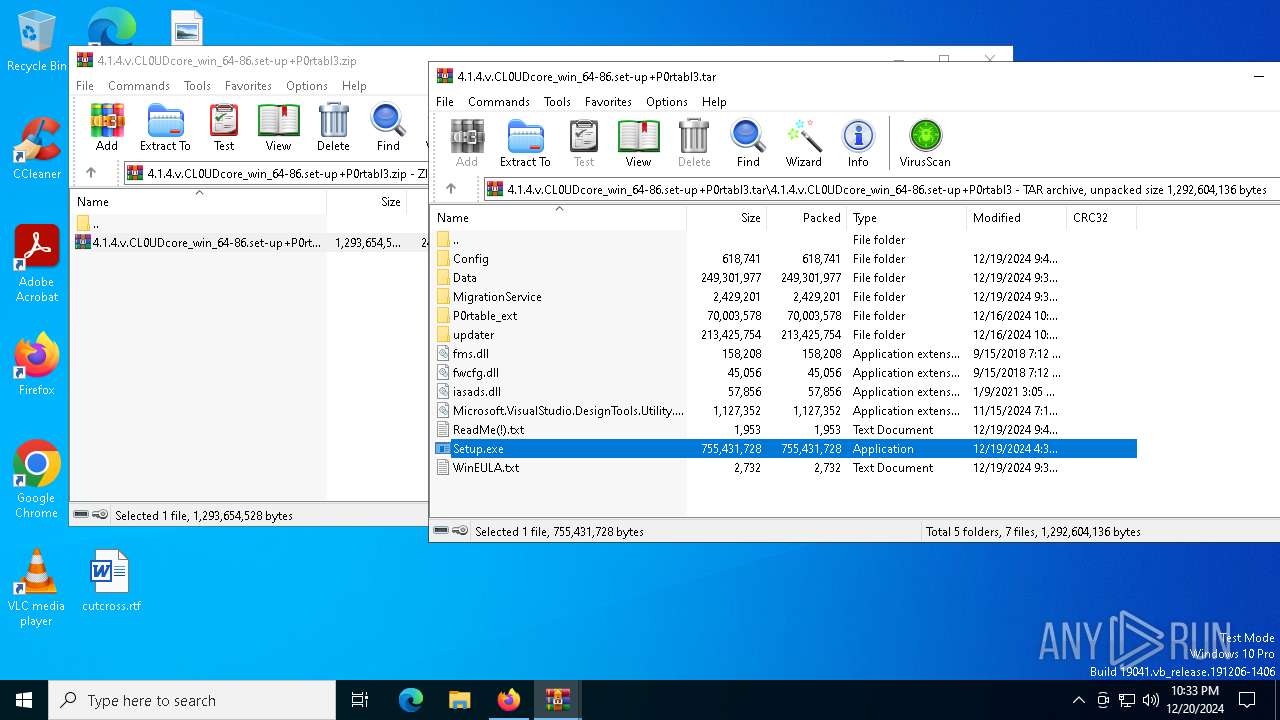Open cutcross.rtf document on desktop
This screenshot has width=1280, height=720.
pyautogui.click(x=111, y=581)
